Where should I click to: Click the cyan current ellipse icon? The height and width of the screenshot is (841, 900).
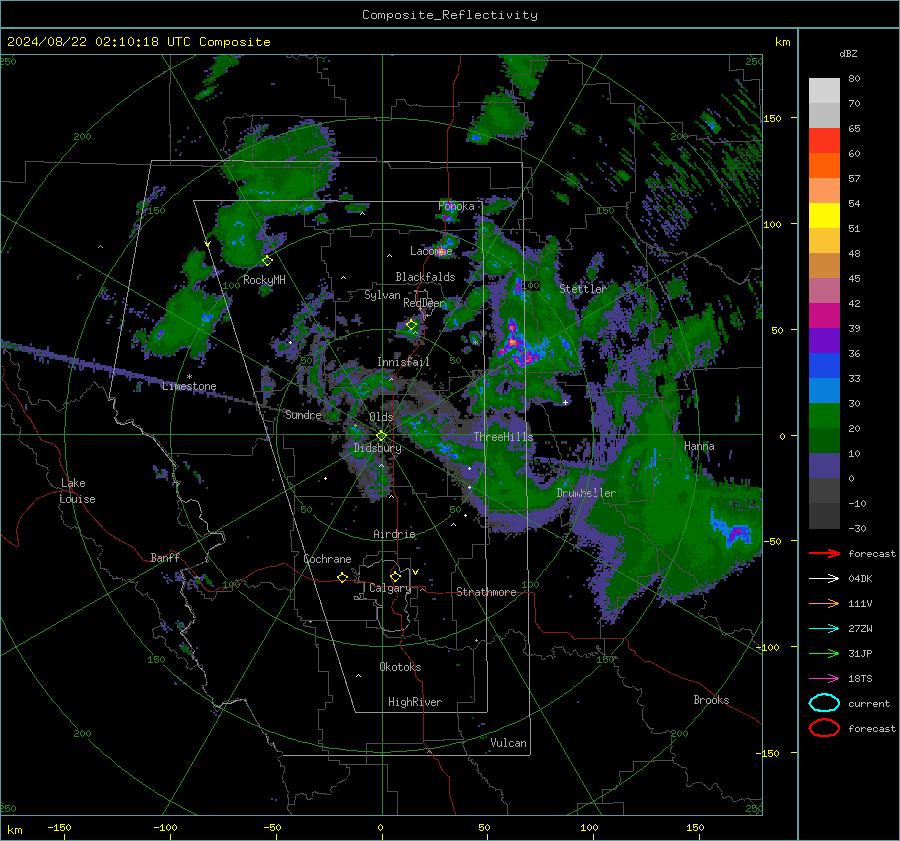[824, 703]
